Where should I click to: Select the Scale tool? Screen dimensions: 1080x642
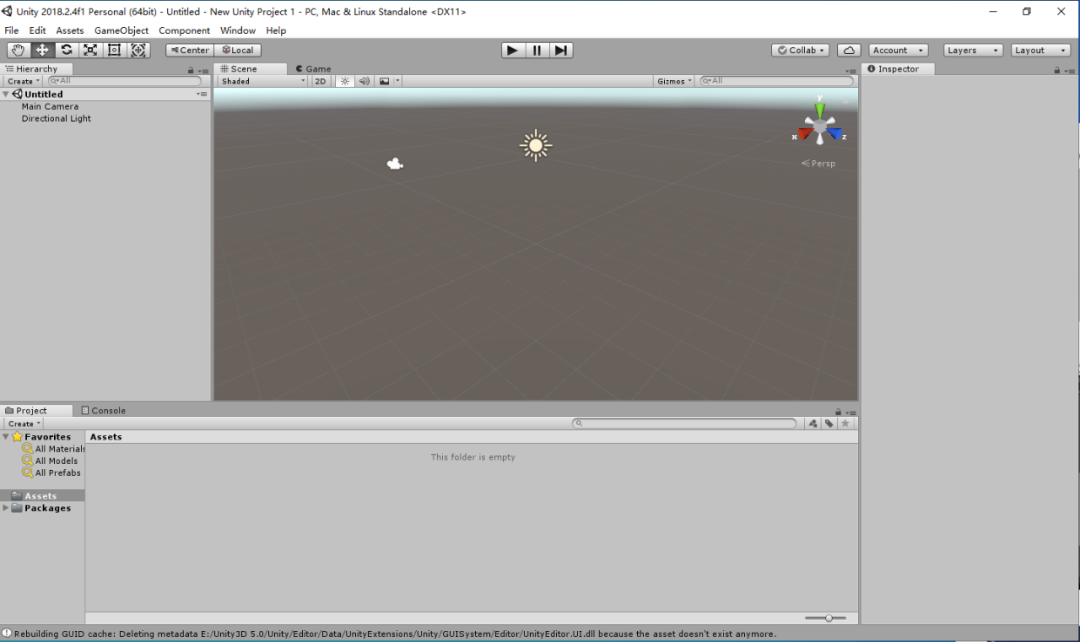click(90, 50)
